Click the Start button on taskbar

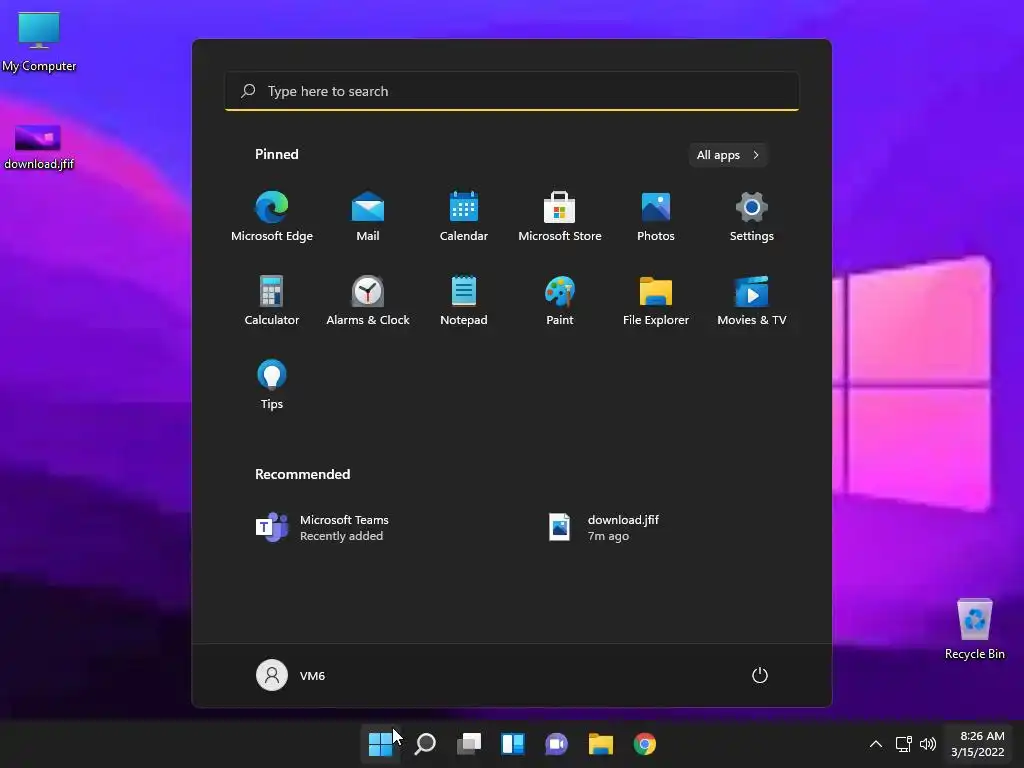pyautogui.click(x=380, y=744)
